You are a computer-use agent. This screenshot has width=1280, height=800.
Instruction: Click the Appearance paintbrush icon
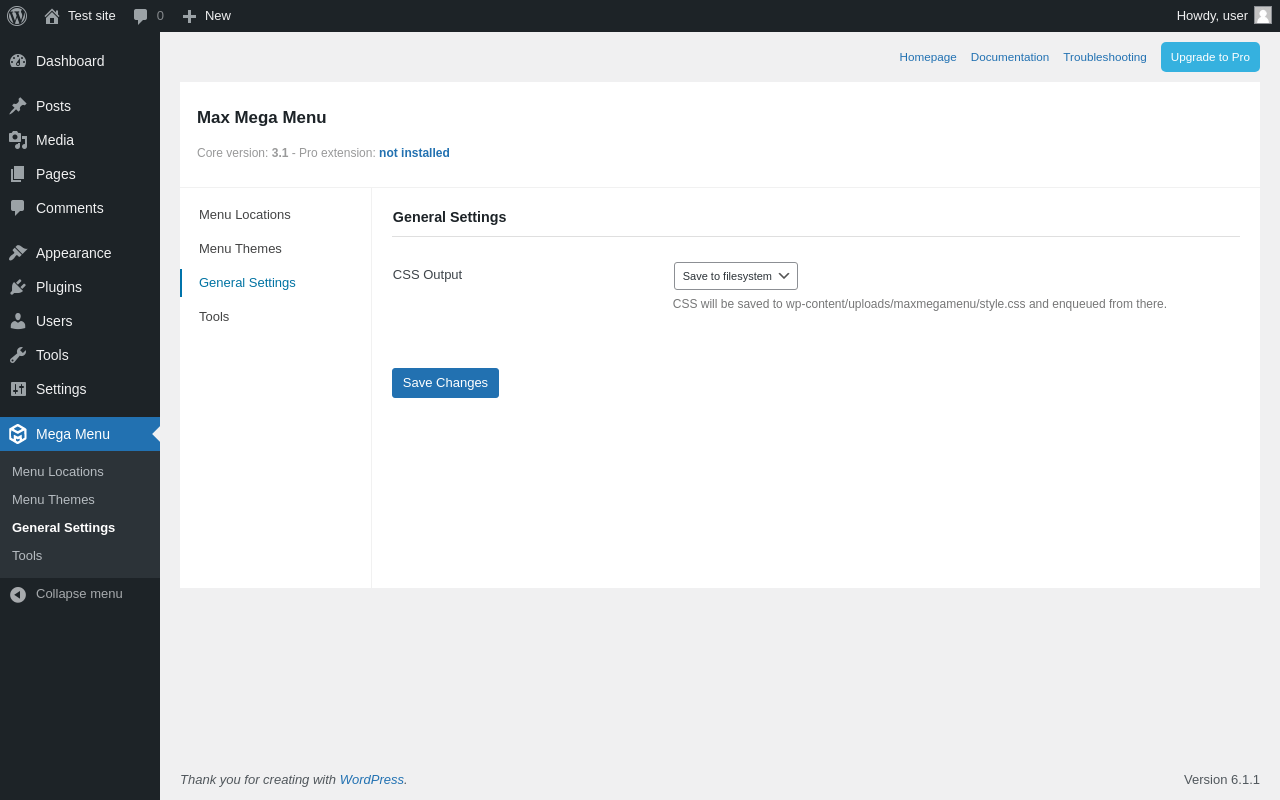(18, 253)
